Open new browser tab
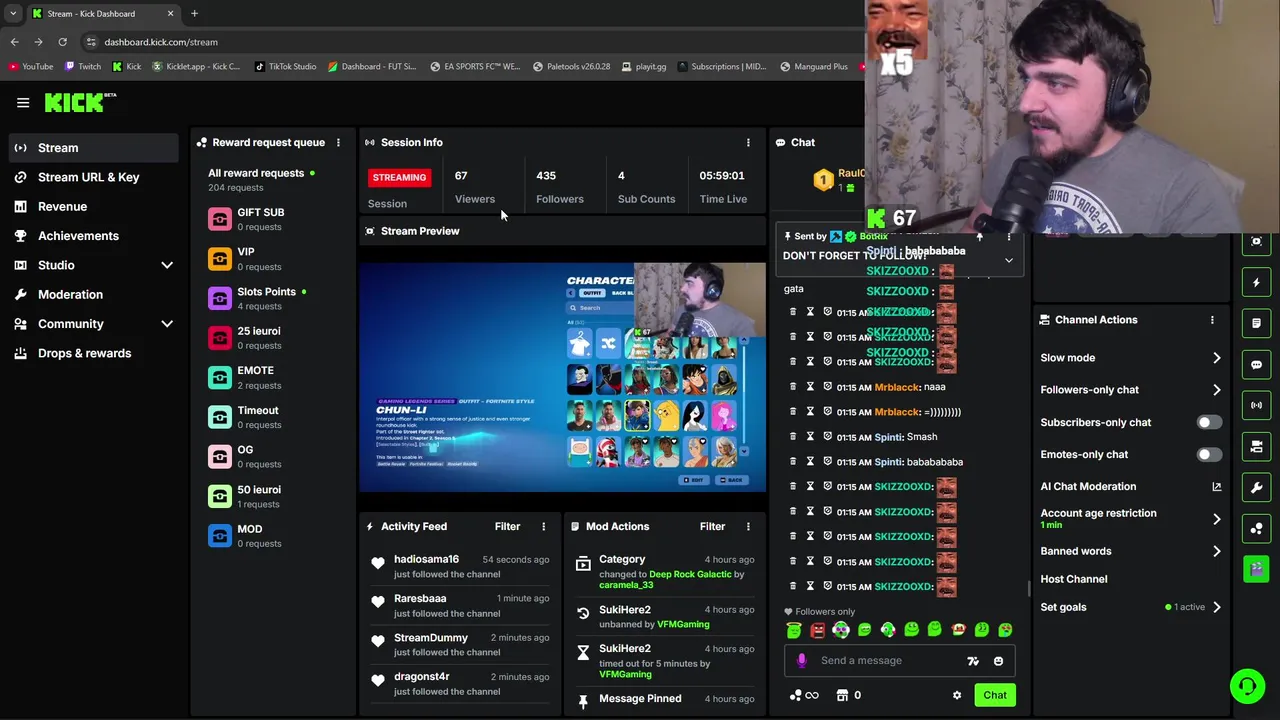The width and height of the screenshot is (1280, 720). click(x=194, y=14)
